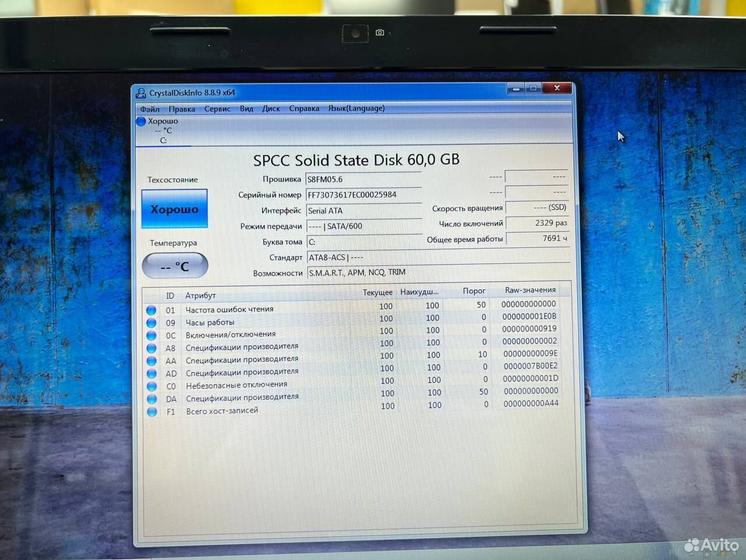This screenshot has width=746, height=560.
Task: Click the status dot for attribute DA
Action: point(152,399)
